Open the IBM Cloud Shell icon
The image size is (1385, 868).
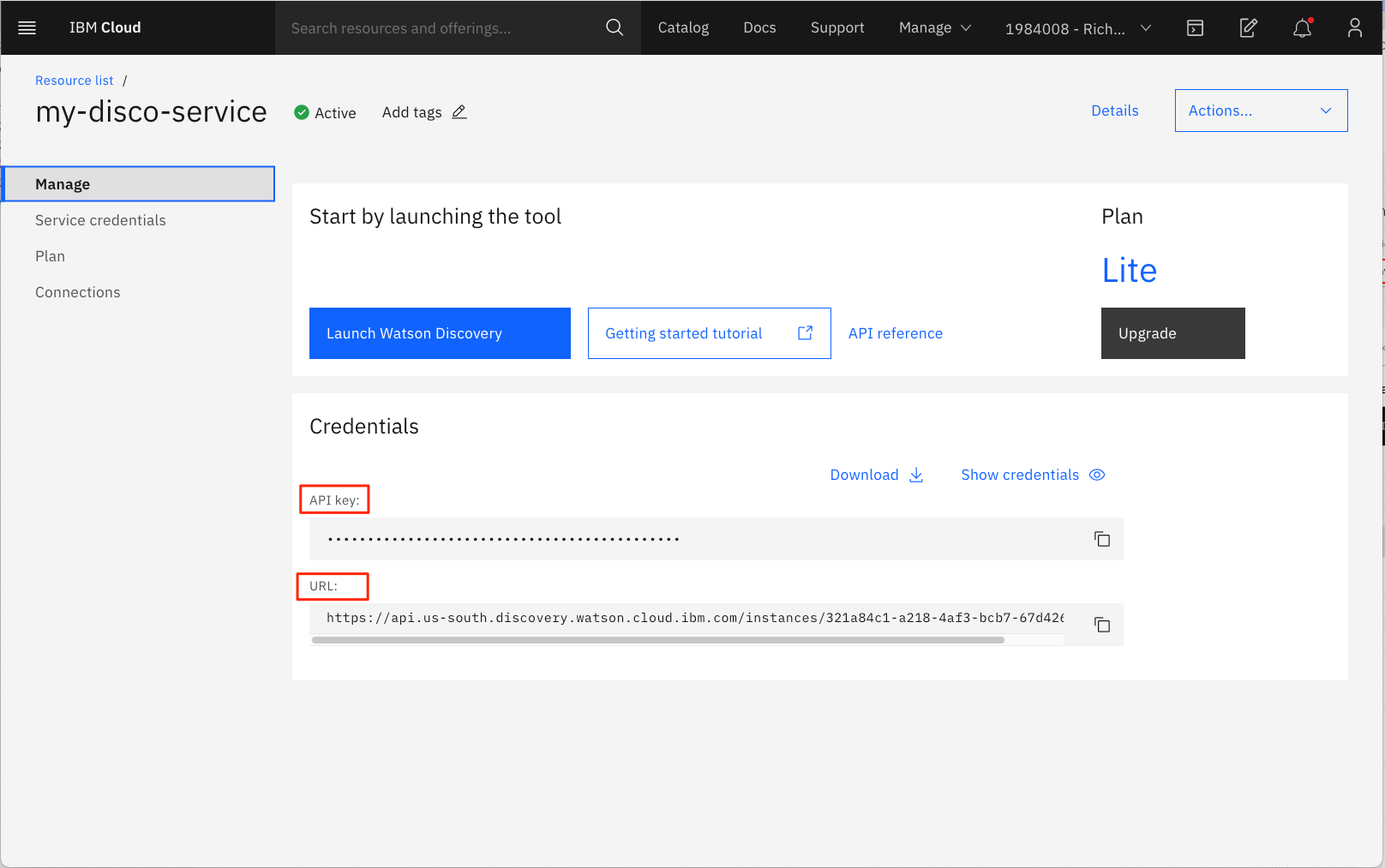pyautogui.click(x=1195, y=28)
